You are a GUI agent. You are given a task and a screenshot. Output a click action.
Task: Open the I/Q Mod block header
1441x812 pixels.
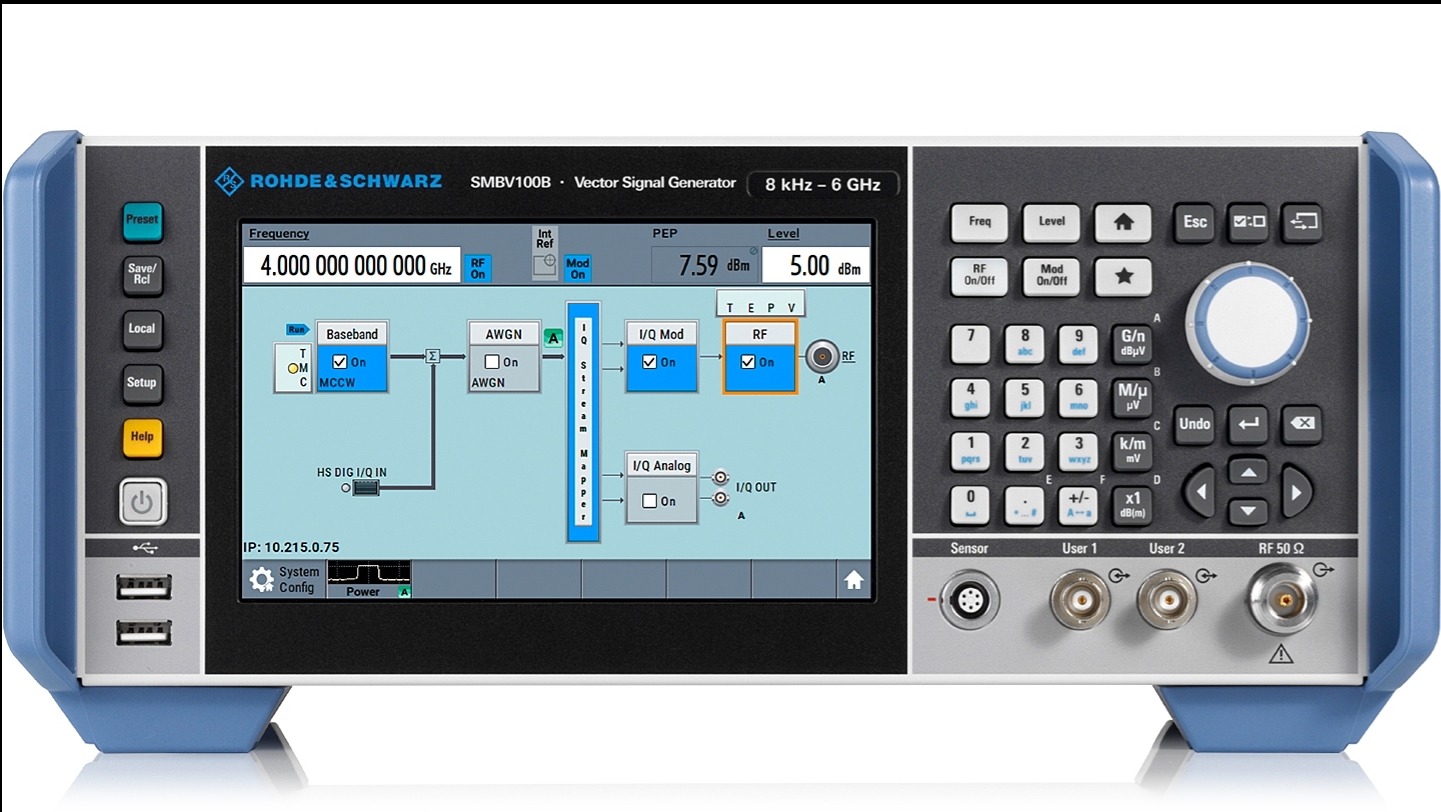coord(661,334)
